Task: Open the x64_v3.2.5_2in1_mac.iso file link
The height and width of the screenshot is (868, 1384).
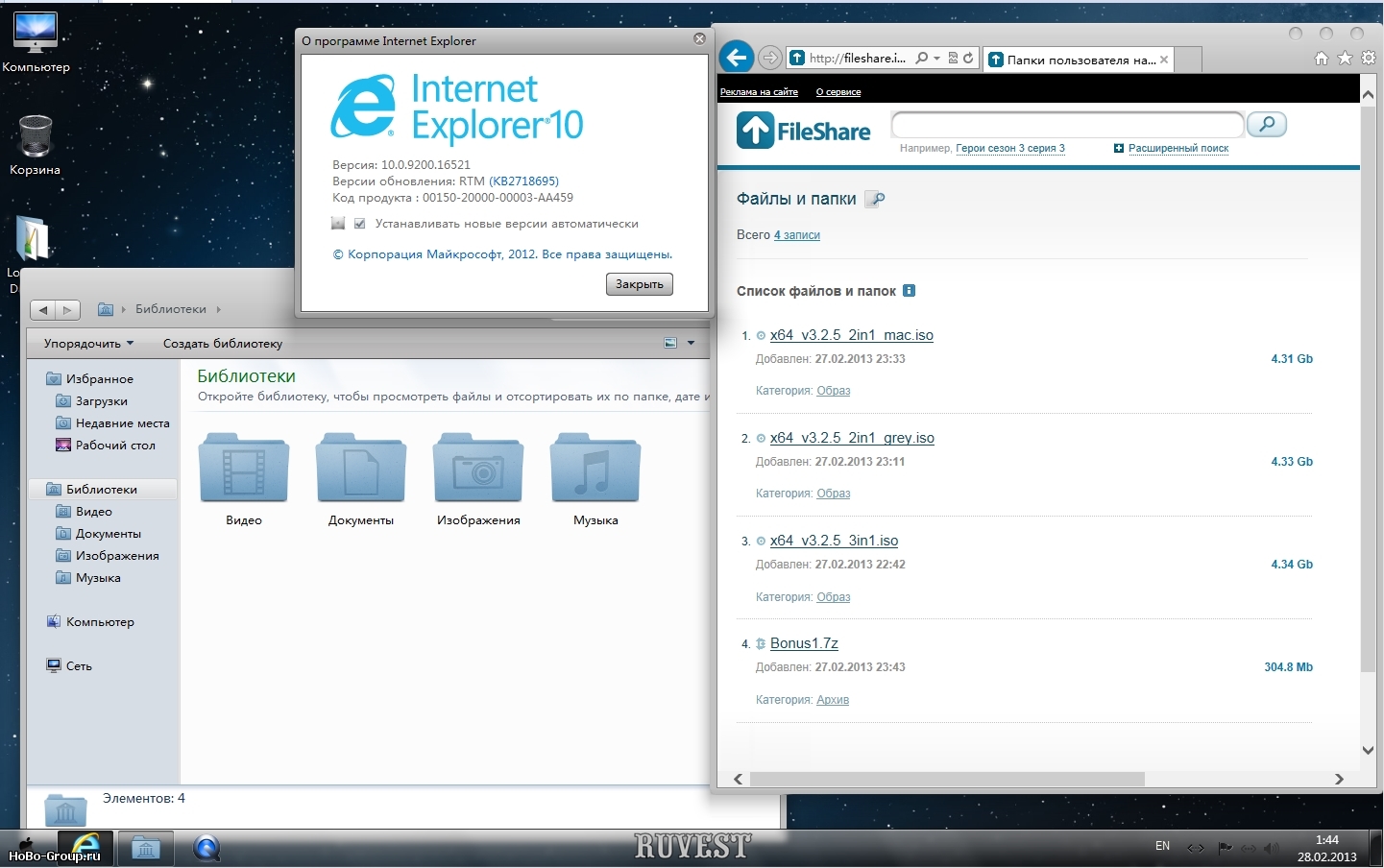Action: pyautogui.click(x=852, y=335)
